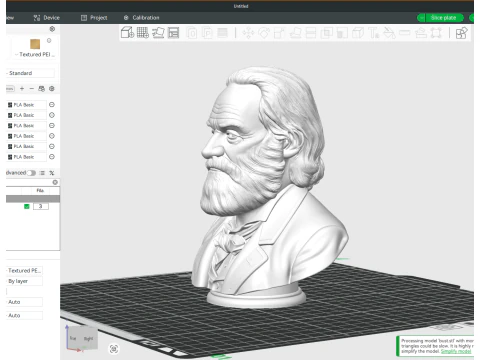Open the Support painting tool

(342, 33)
